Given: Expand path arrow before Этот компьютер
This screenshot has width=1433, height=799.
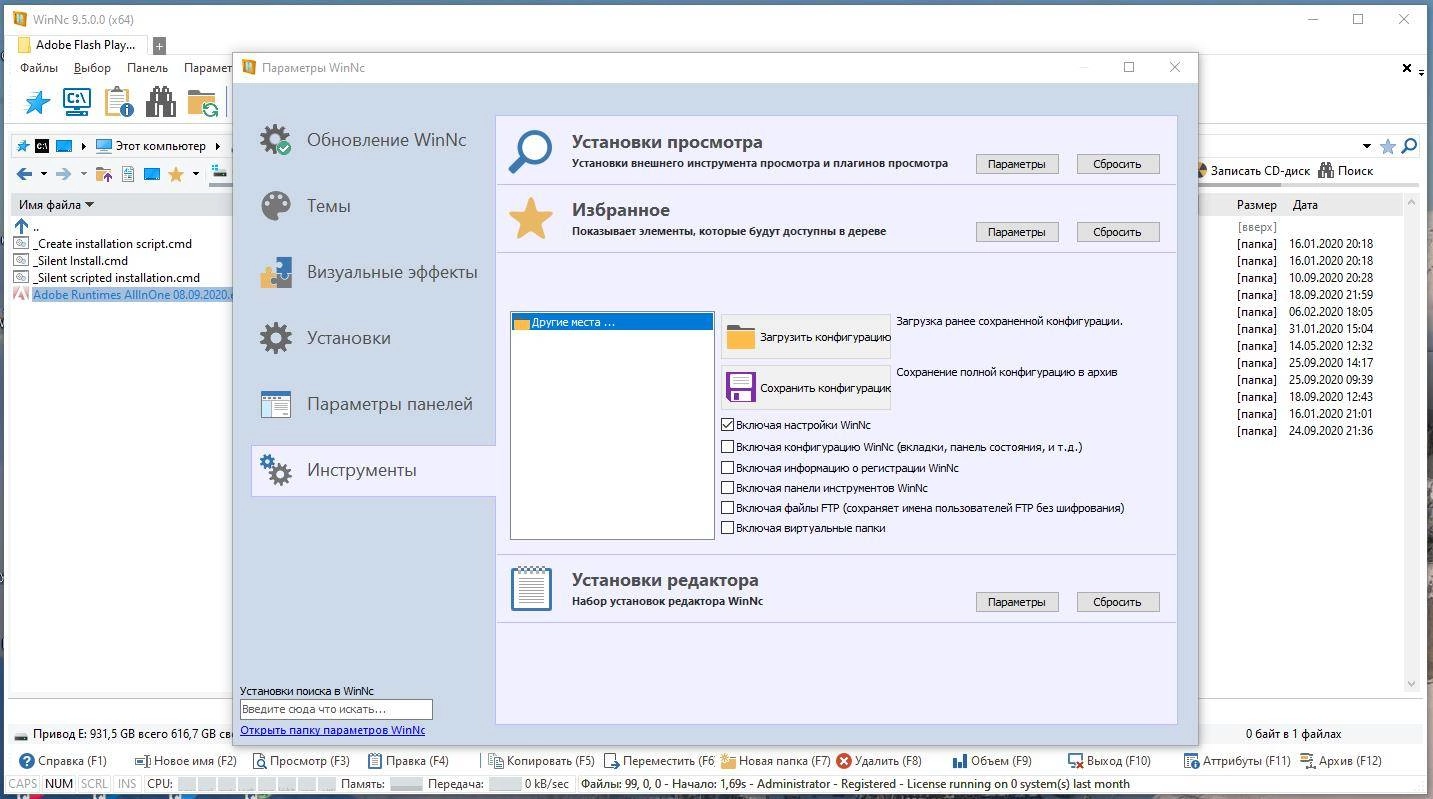Looking at the screenshot, I should [x=84, y=146].
